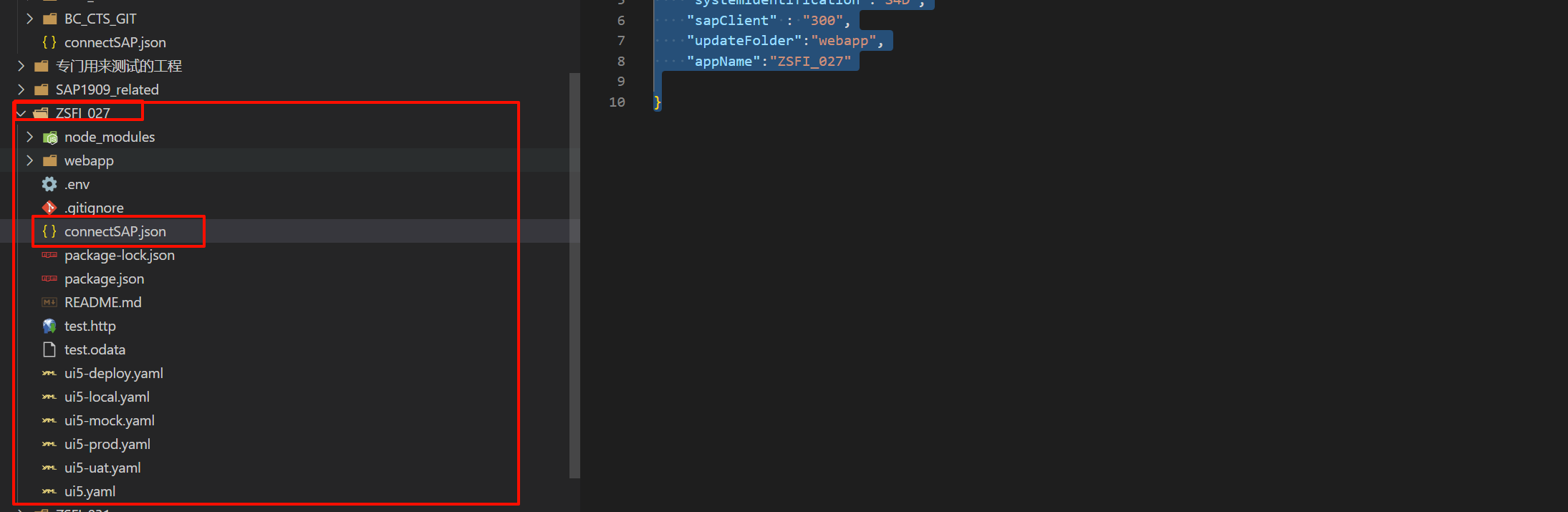Collapse the ZSFI_027 folder chevron
The image size is (1568, 512).
coord(21,113)
